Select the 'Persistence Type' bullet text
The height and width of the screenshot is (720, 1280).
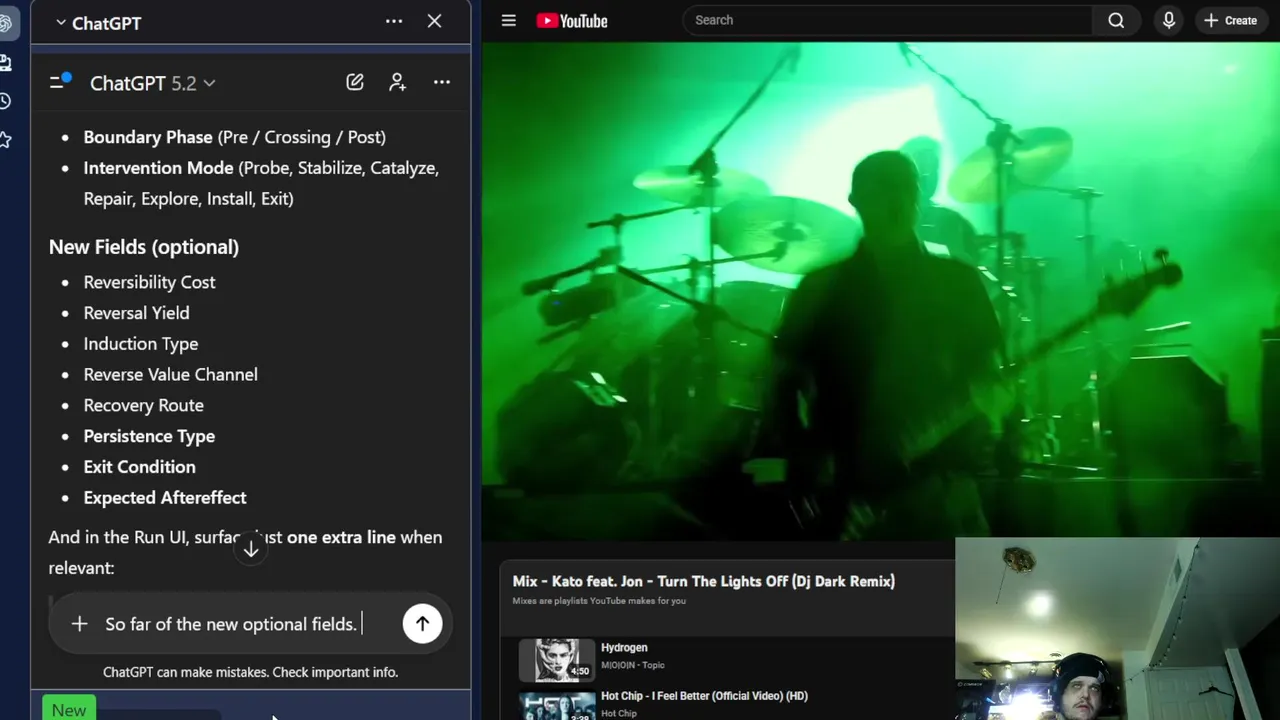click(149, 436)
